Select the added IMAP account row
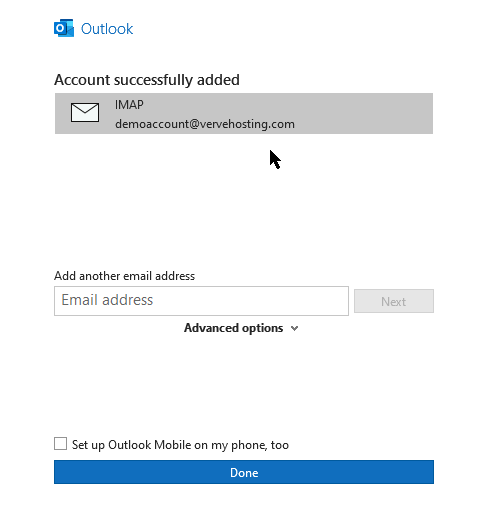The height and width of the screenshot is (530, 488). coord(244,114)
